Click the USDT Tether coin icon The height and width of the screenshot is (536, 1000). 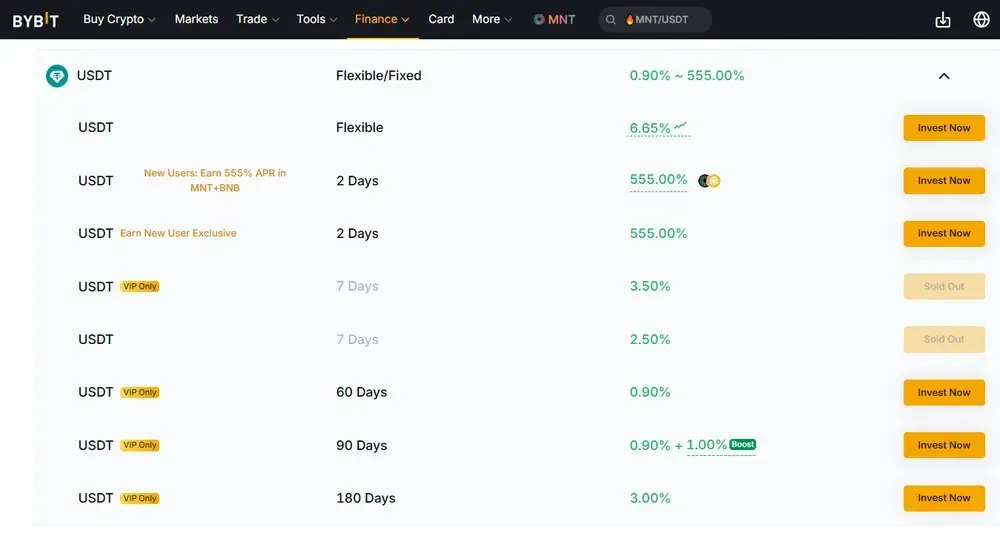tap(57, 76)
